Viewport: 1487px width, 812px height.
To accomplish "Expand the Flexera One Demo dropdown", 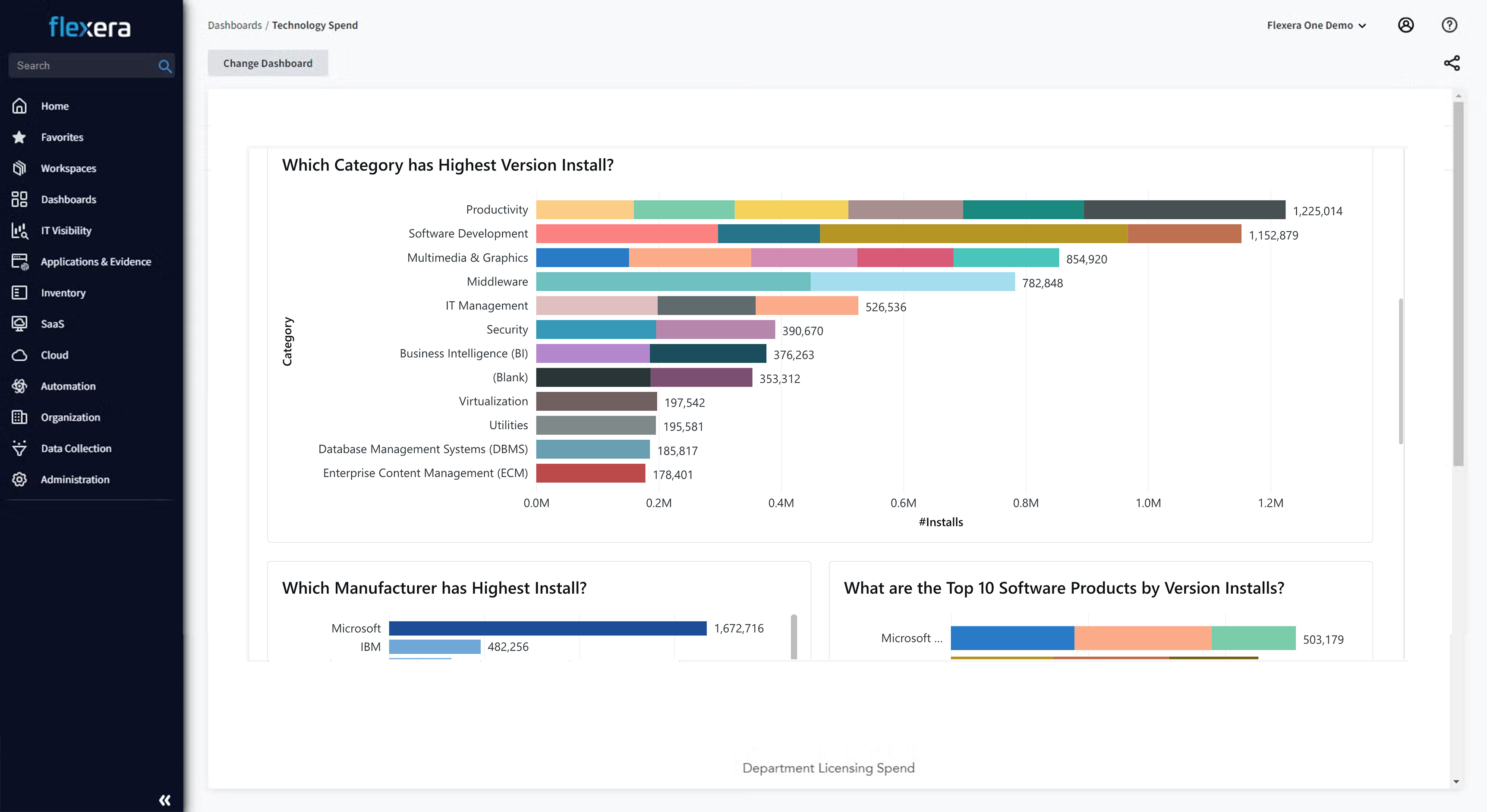I will pyautogui.click(x=1316, y=25).
